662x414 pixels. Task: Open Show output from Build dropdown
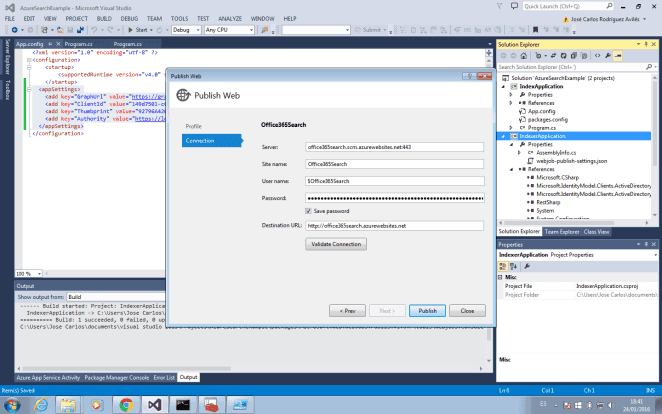[116, 297]
